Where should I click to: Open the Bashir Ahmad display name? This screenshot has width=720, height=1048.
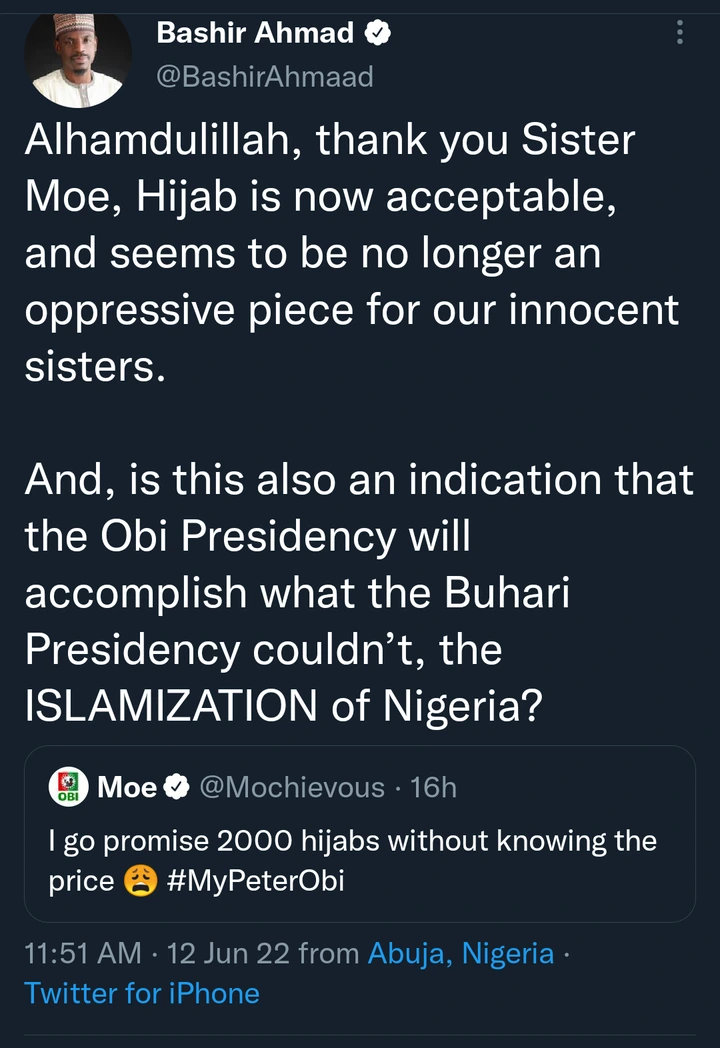point(255,33)
